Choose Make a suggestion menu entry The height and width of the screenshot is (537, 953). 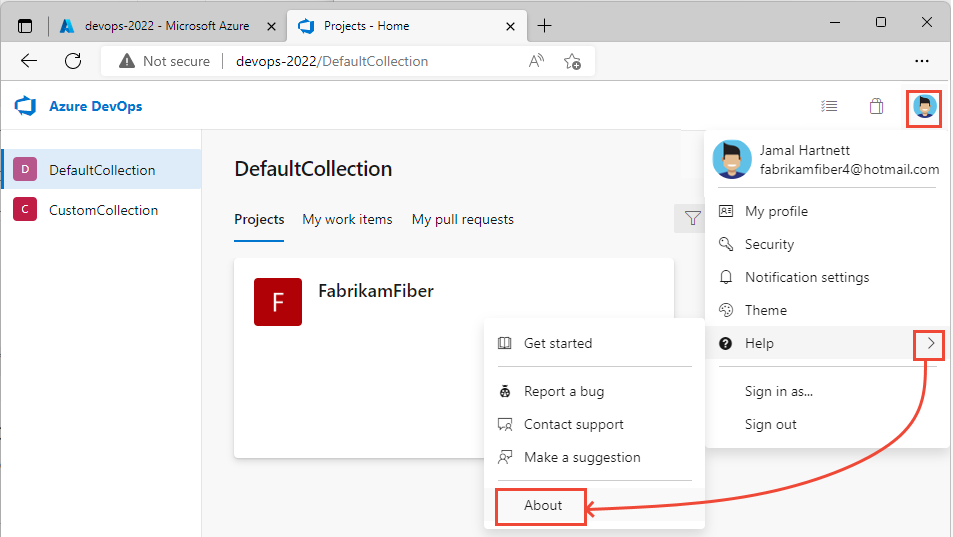click(x=594, y=457)
